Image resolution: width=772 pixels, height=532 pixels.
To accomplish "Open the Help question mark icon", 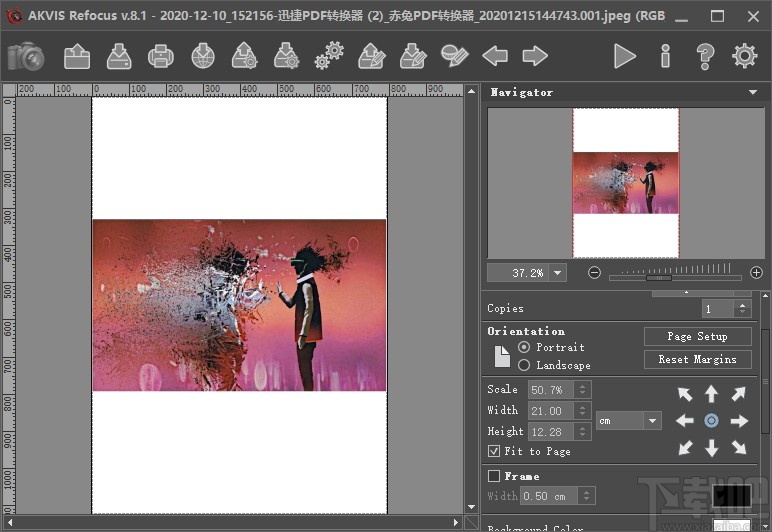I will tap(705, 56).
